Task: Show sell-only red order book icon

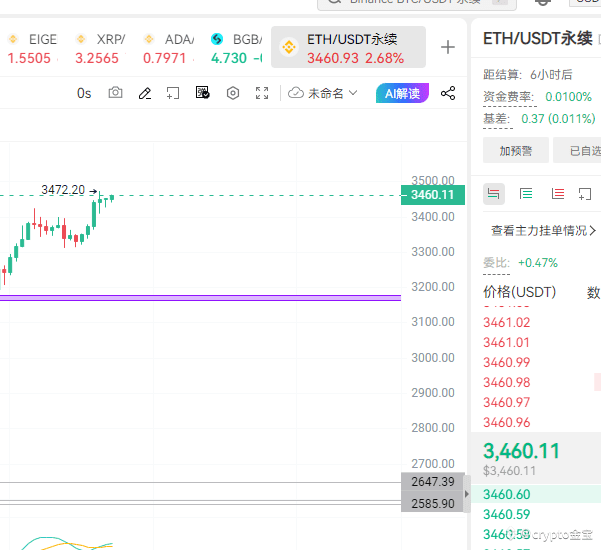Action: pos(558,194)
